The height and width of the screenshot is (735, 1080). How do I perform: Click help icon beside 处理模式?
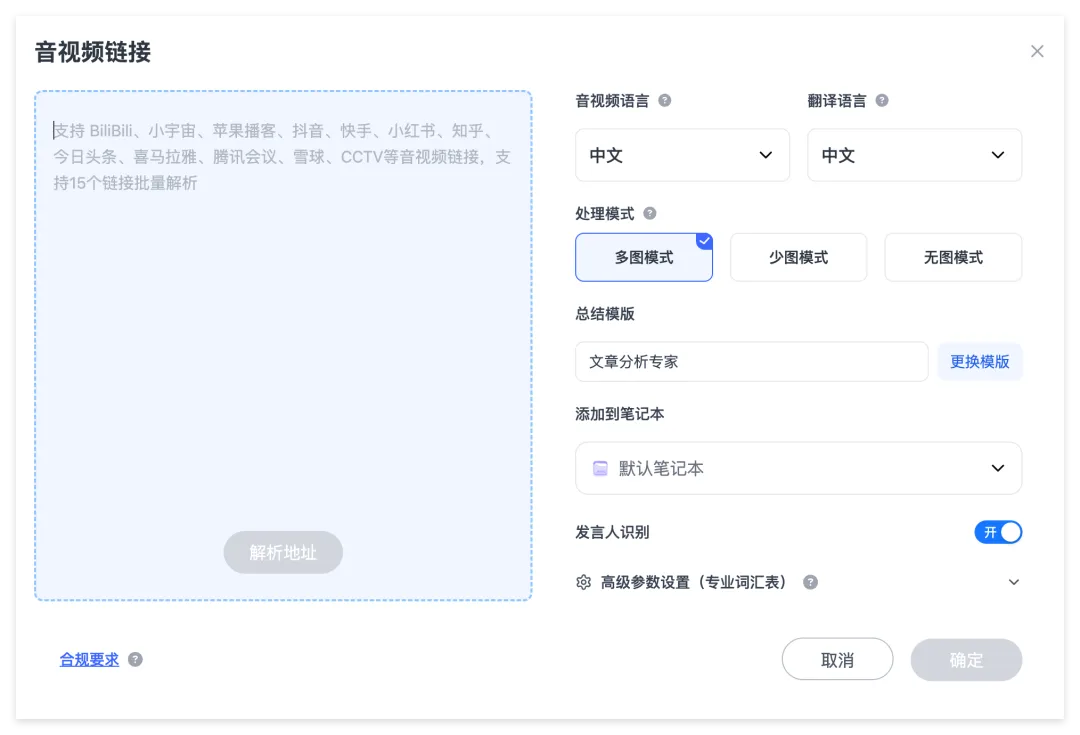(650, 214)
